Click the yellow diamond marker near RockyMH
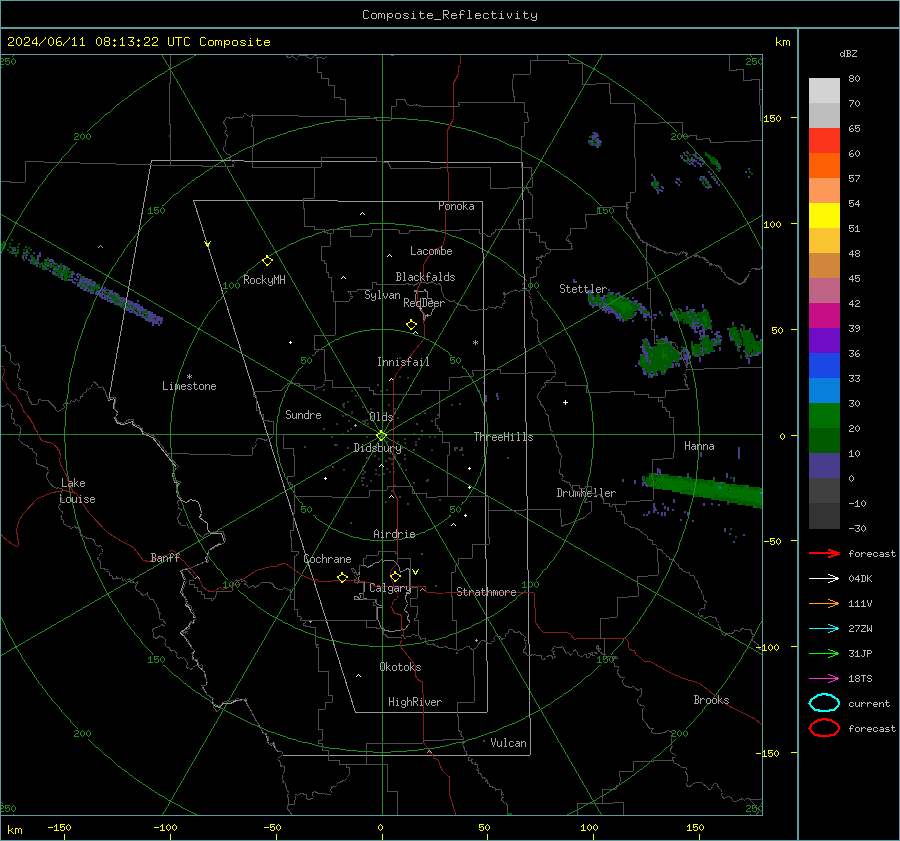900x841 pixels. point(267,261)
